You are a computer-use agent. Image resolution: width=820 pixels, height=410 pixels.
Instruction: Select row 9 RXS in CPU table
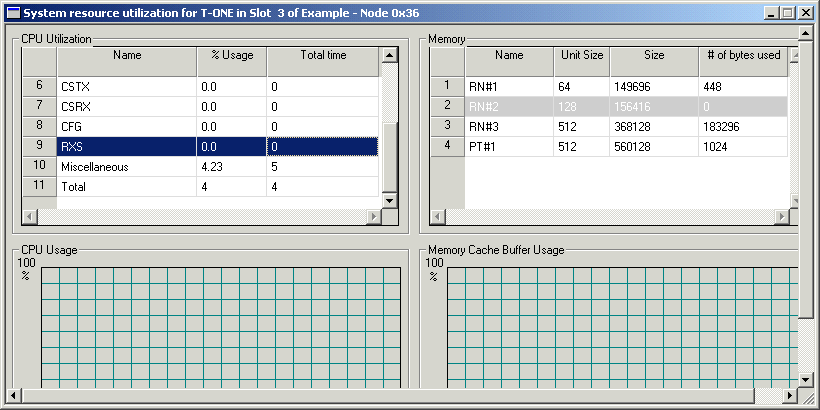[x=127, y=146]
